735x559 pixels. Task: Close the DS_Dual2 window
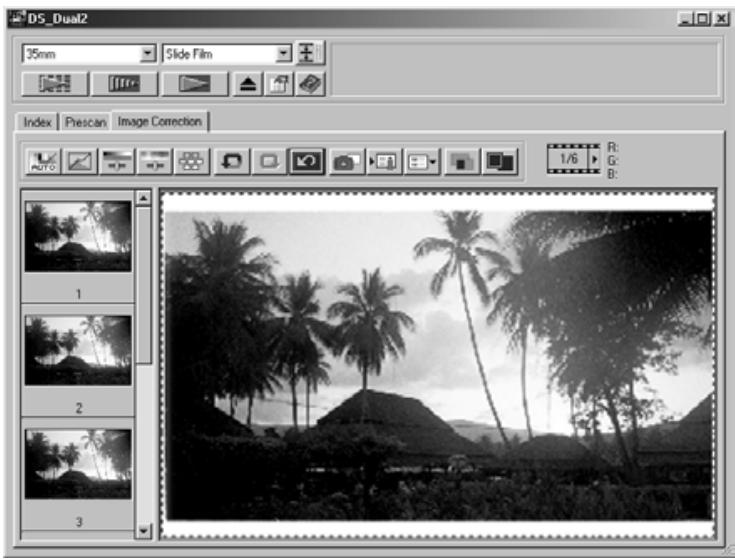pyautogui.click(x=721, y=19)
